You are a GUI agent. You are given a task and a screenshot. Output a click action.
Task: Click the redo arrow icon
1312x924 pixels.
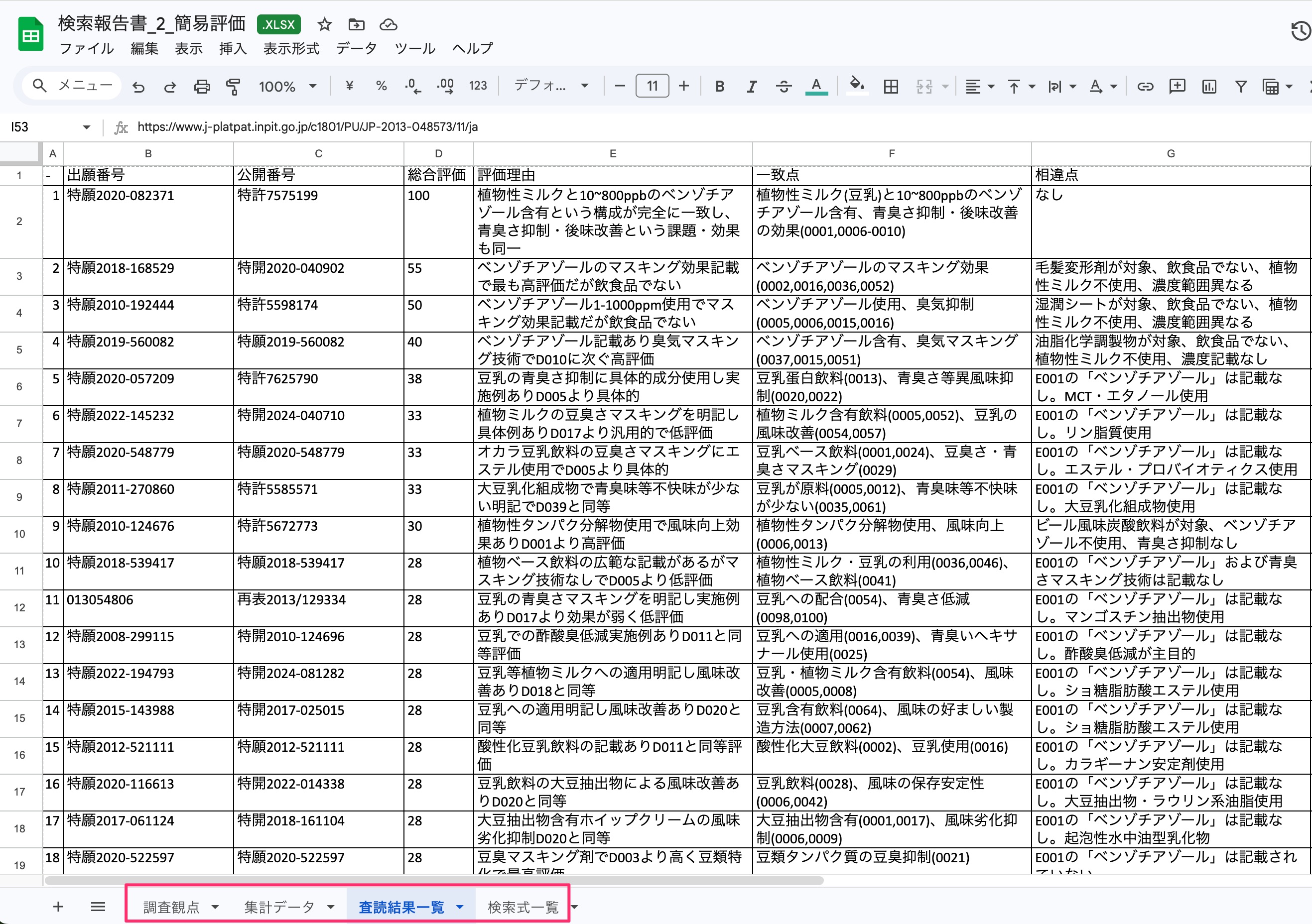click(x=170, y=87)
